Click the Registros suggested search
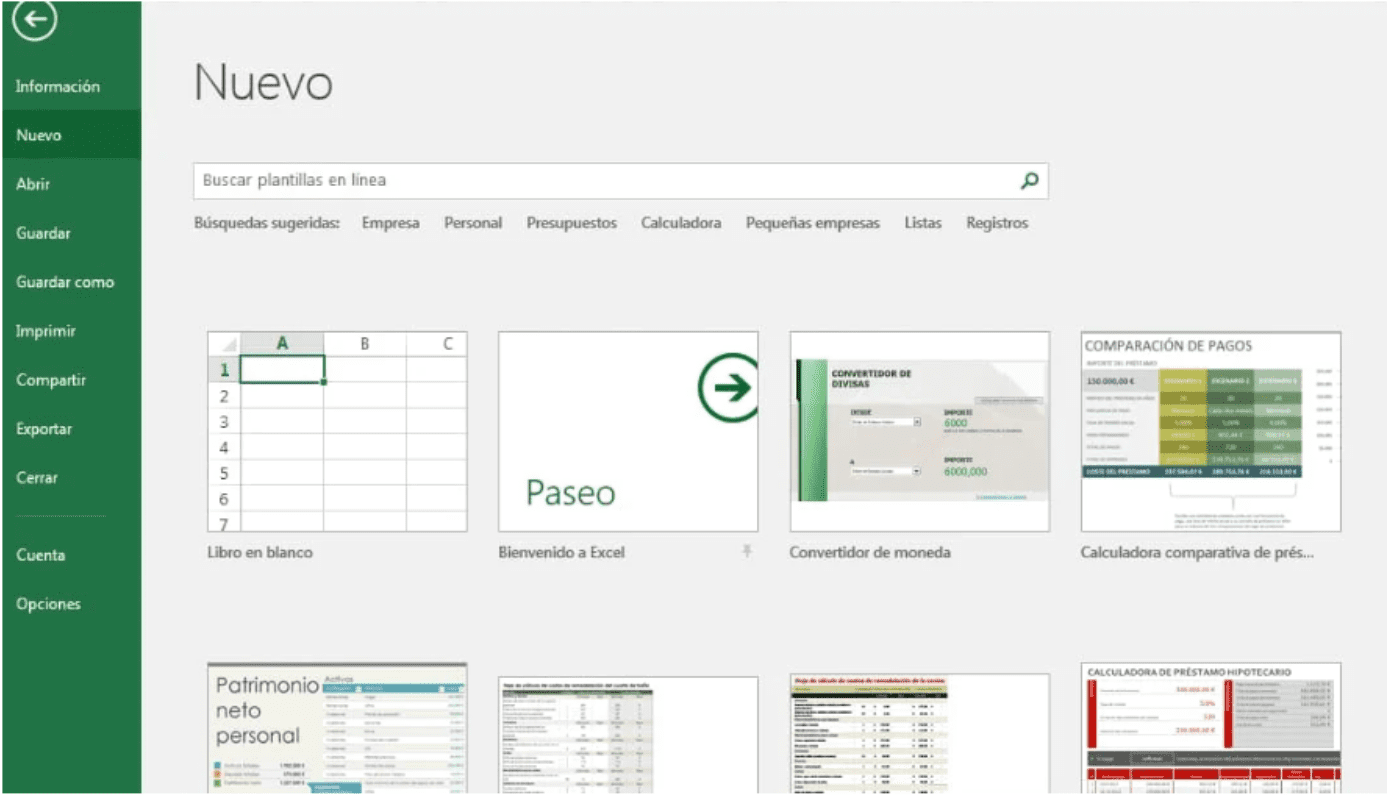The height and width of the screenshot is (796, 1390). (997, 223)
